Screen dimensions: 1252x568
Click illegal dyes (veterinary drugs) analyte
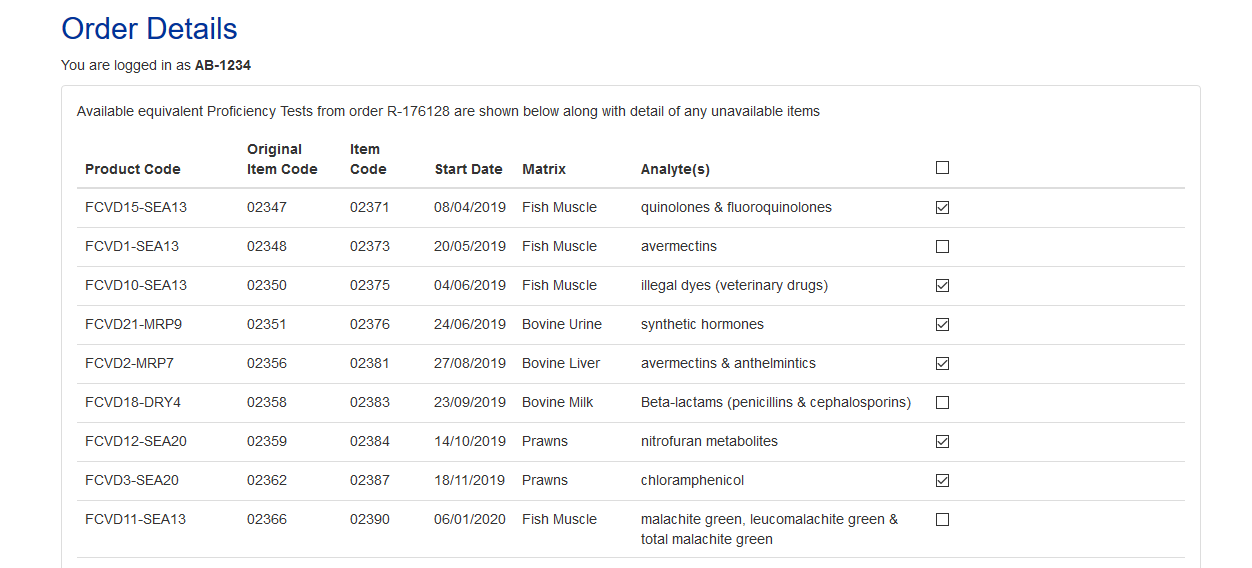[x=734, y=285]
